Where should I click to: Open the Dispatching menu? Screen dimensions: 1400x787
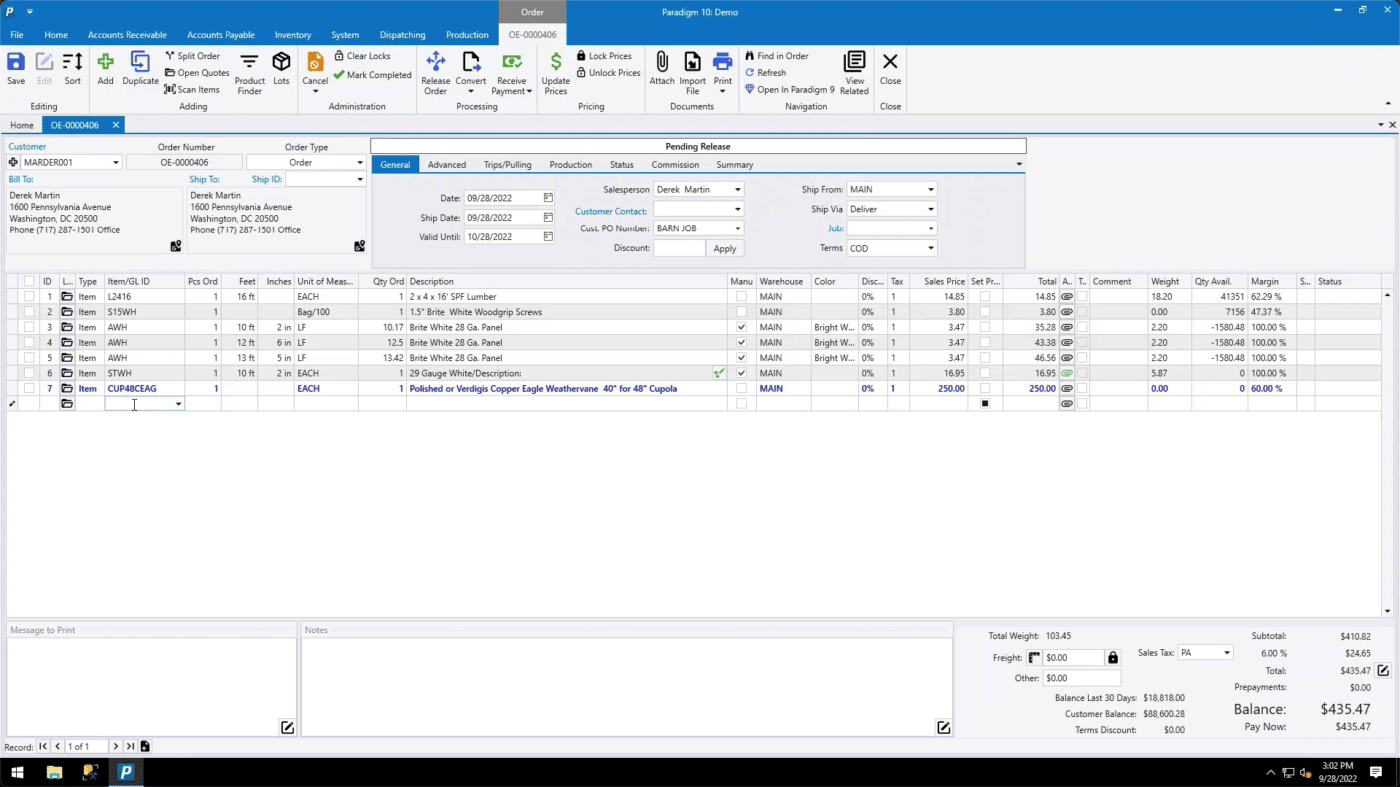402,34
